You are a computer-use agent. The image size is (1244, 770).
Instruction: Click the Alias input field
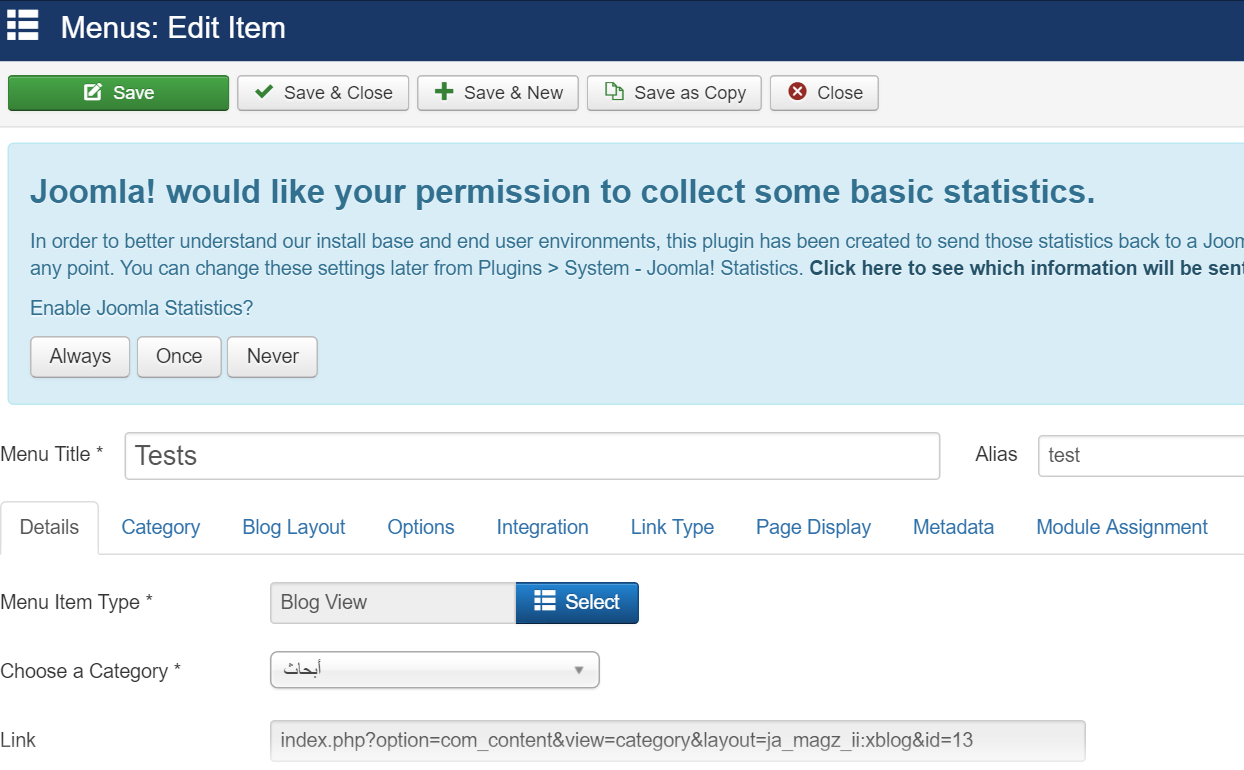coord(1140,456)
